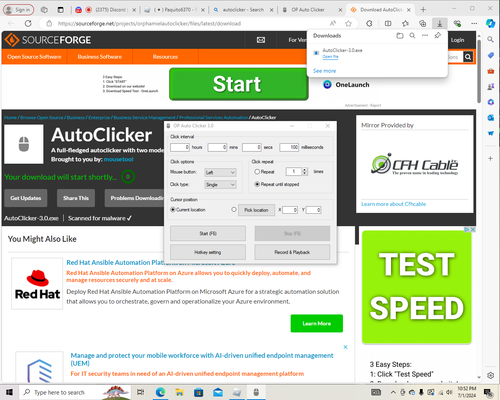
Task: Click the page vertical scrollbar
Action: [x=479, y=71]
